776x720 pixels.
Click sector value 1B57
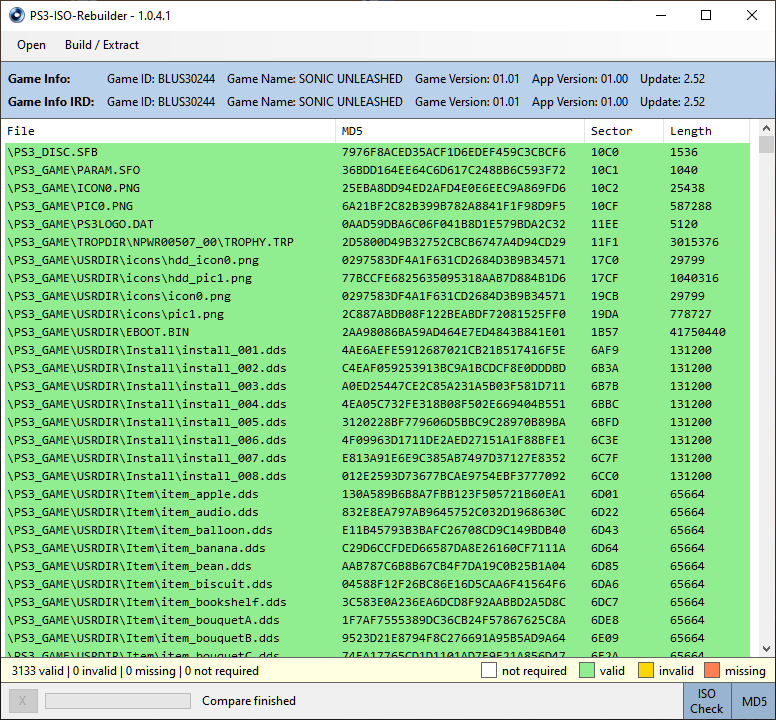pyautogui.click(x=604, y=332)
